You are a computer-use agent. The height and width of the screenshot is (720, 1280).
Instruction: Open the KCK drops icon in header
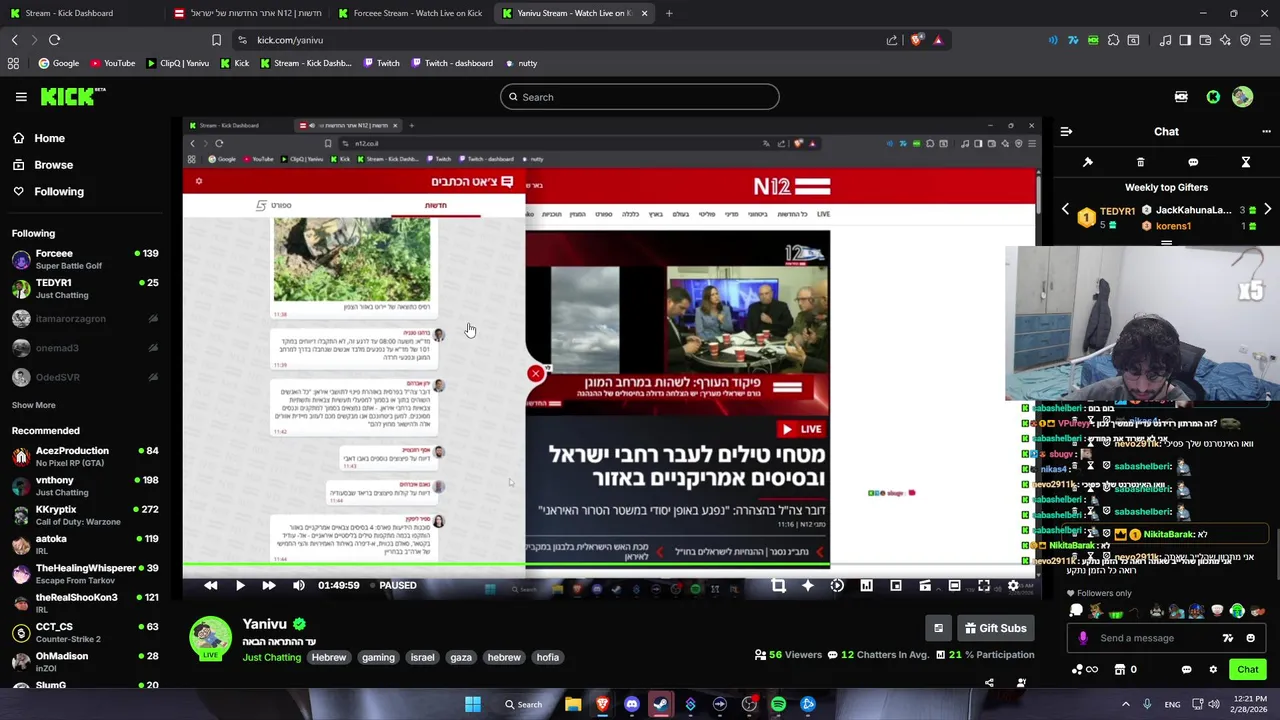(x=1181, y=97)
